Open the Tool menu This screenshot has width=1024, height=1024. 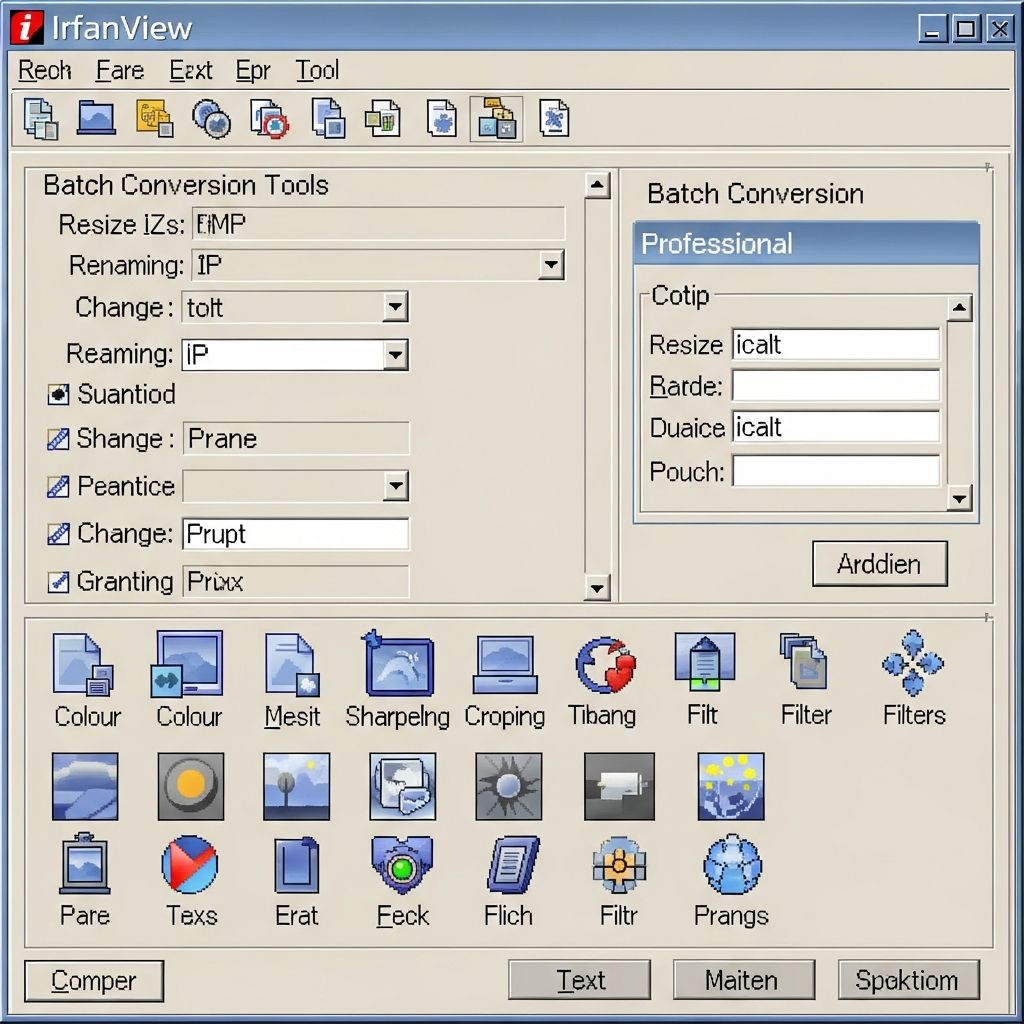tap(317, 70)
